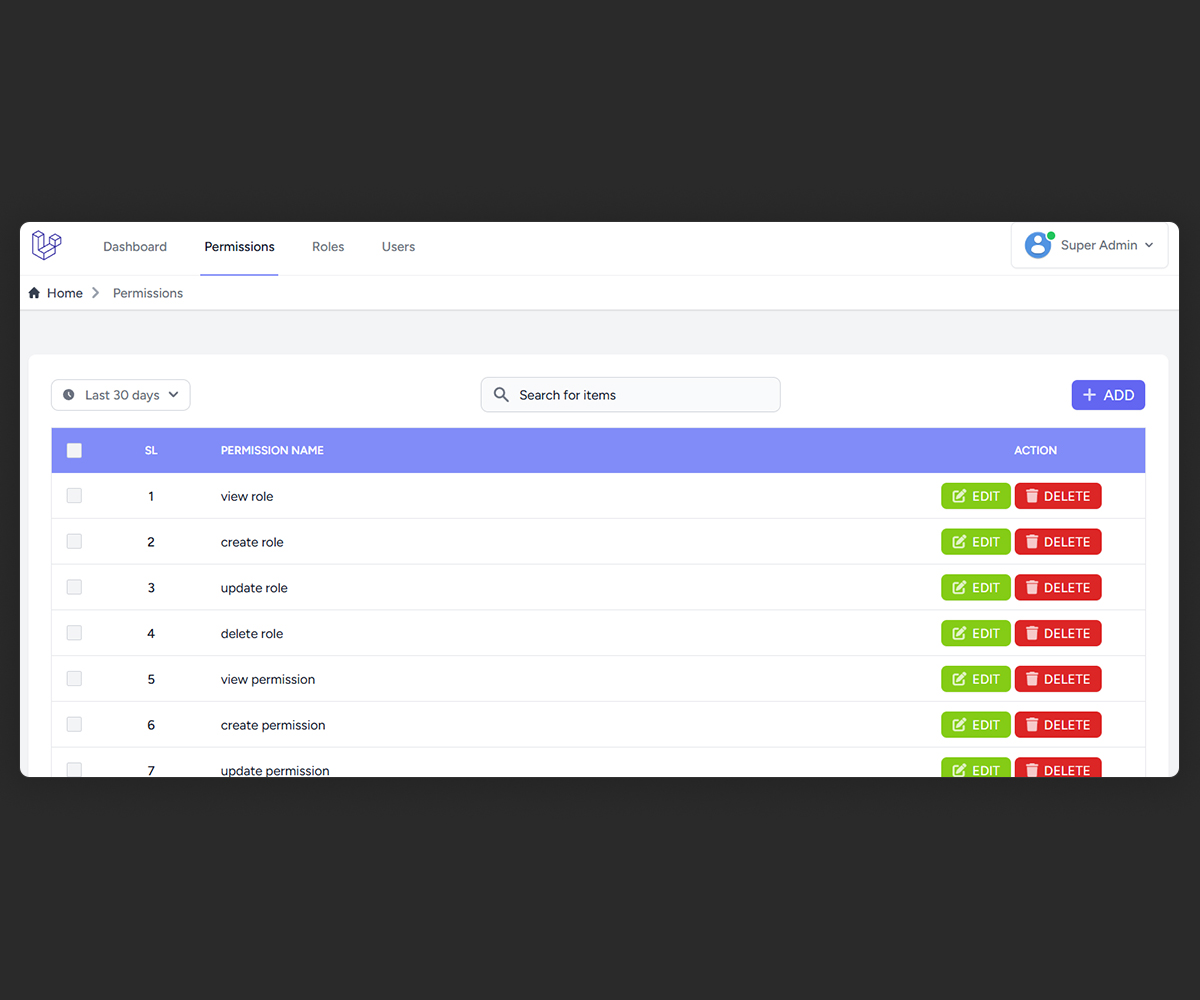Switch to the Roles tab
Viewport: 1200px width, 1000px height.
328,247
